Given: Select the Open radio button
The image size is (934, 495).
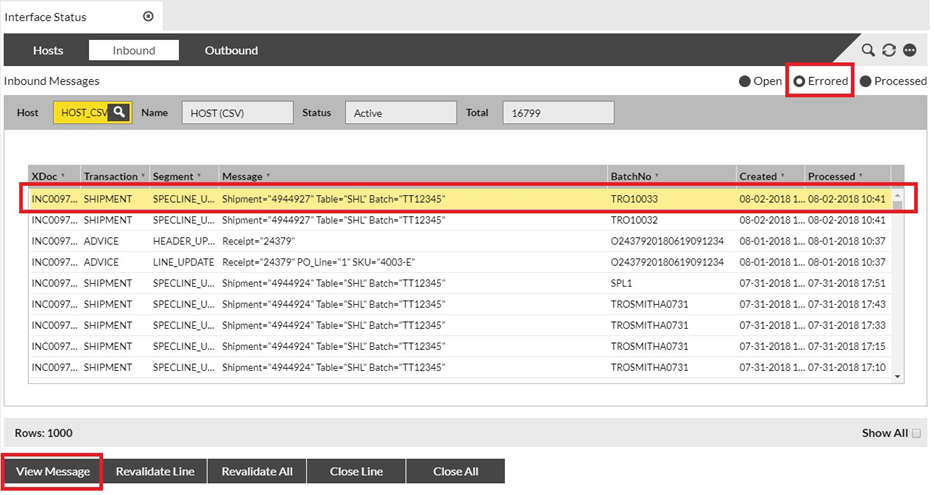Looking at the screenshot, I should click(x=744, y=81).
